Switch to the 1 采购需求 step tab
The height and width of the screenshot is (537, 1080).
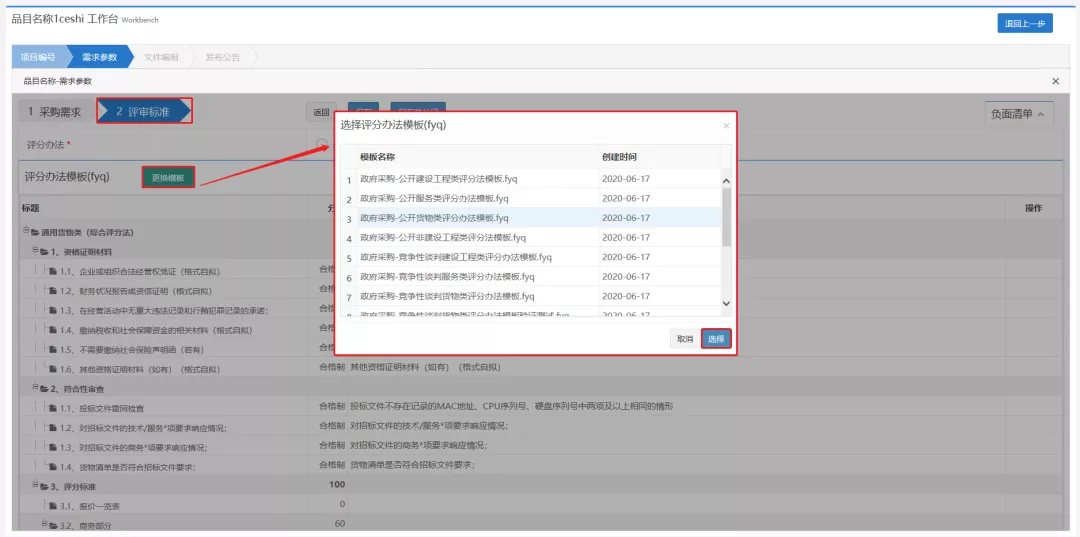[x=54, y=112]
